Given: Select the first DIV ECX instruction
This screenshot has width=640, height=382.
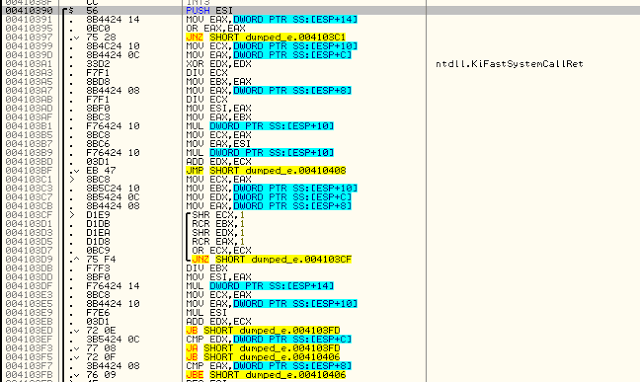Looking at the screenshot, I should pyautogui.click(x=207, y=73).
